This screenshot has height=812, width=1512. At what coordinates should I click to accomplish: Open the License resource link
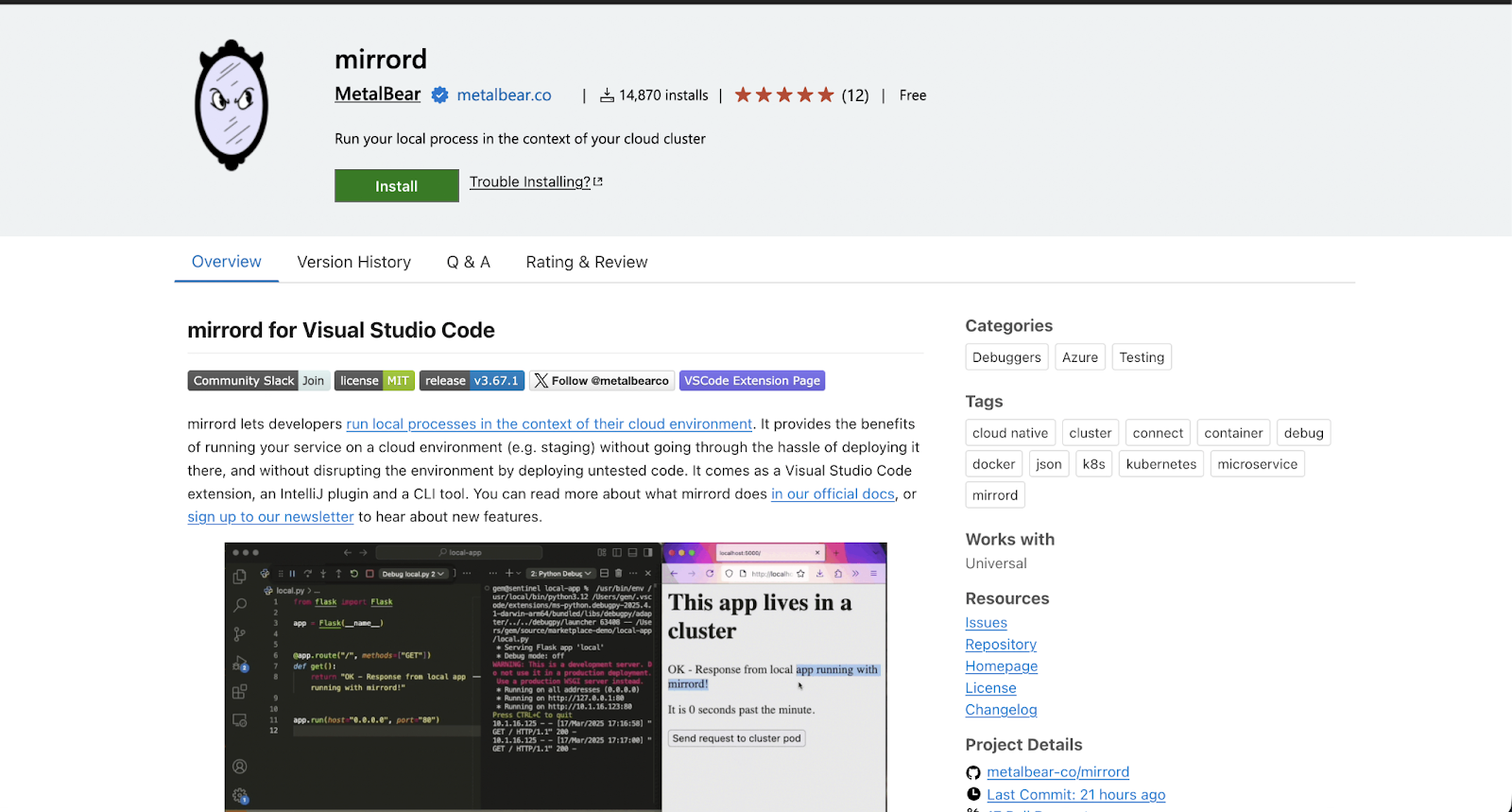[991, 688]
